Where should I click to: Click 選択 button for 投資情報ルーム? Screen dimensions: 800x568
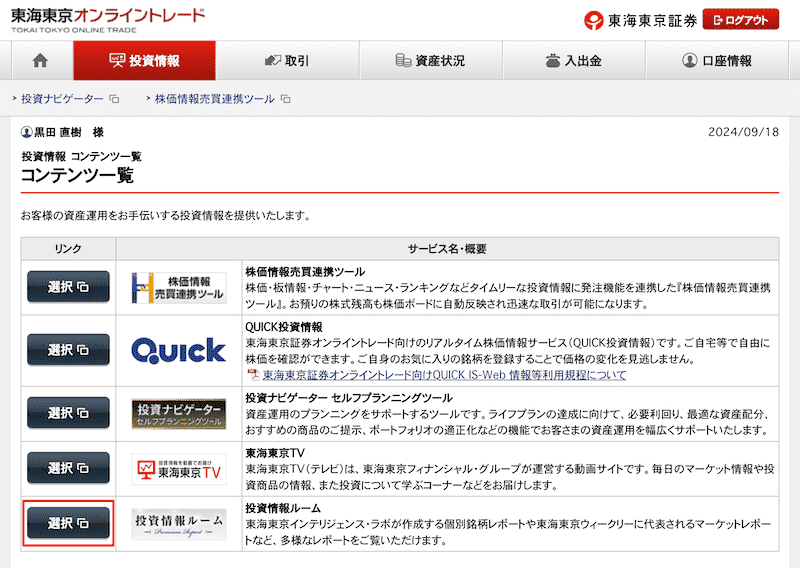68,523
